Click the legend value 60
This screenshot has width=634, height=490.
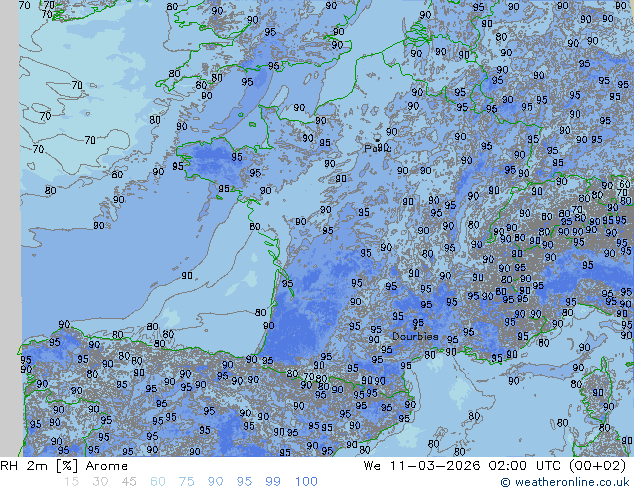click(x=158, y=482)
